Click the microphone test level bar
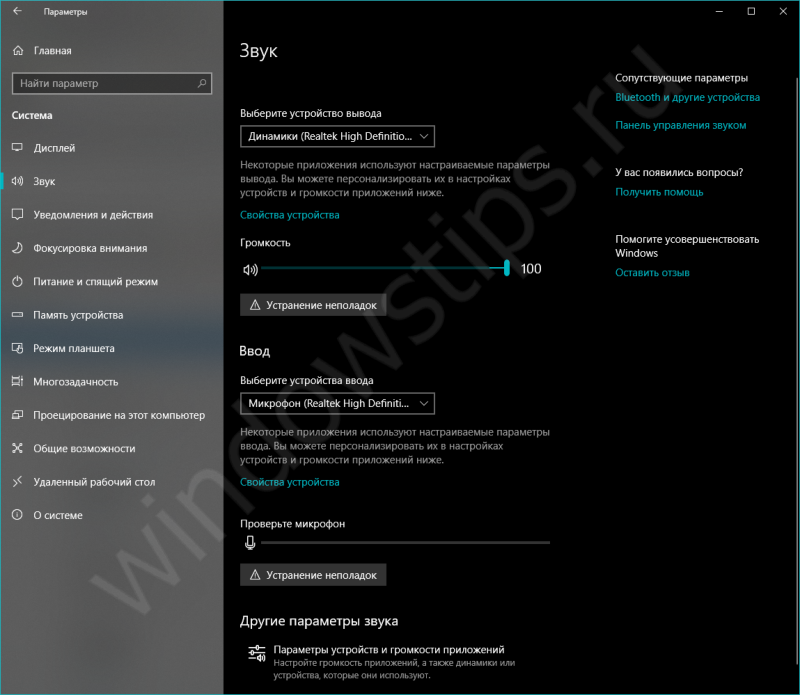800x695 pixels. [406, 542]
